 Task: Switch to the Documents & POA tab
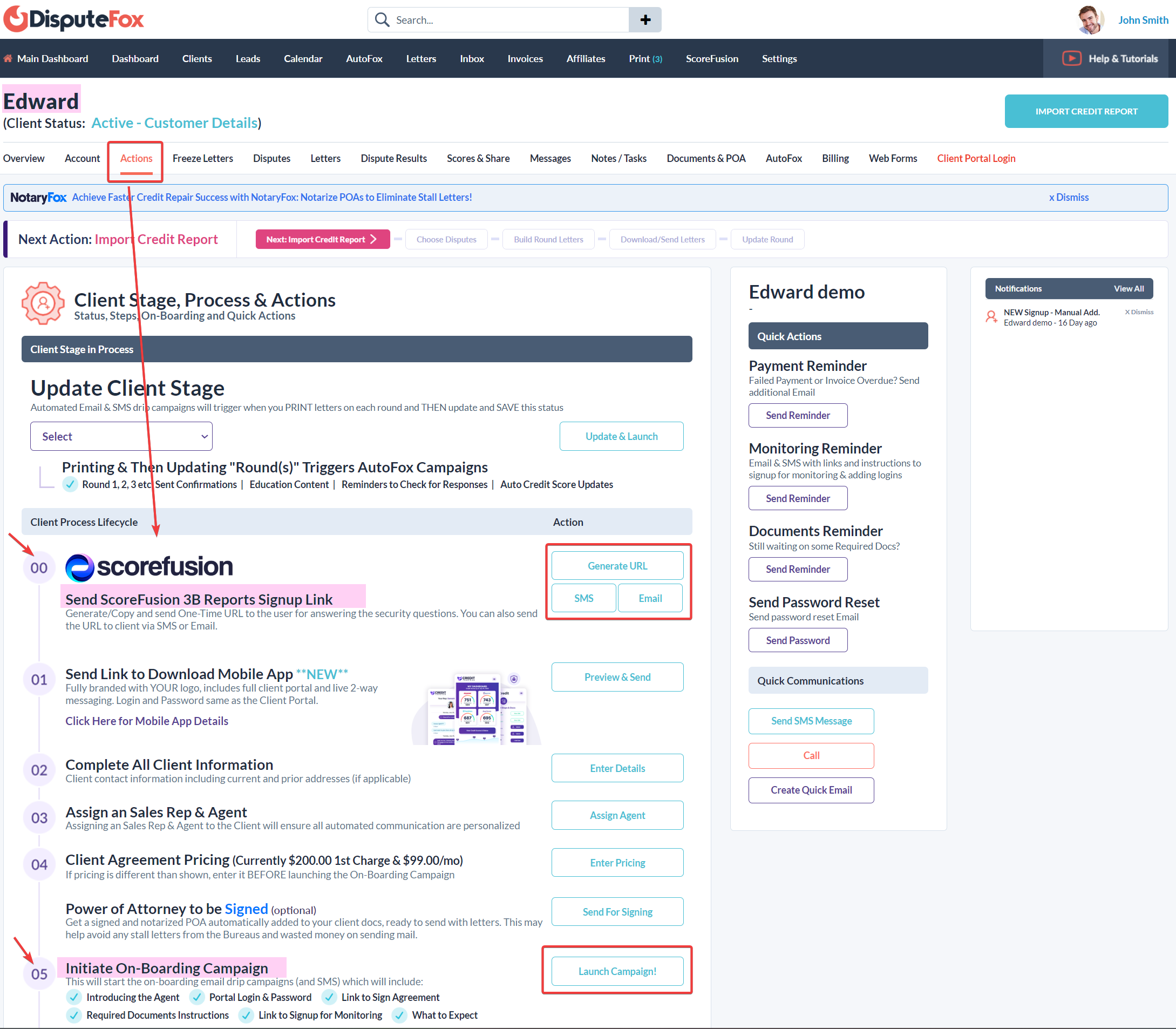click(706, 159)
